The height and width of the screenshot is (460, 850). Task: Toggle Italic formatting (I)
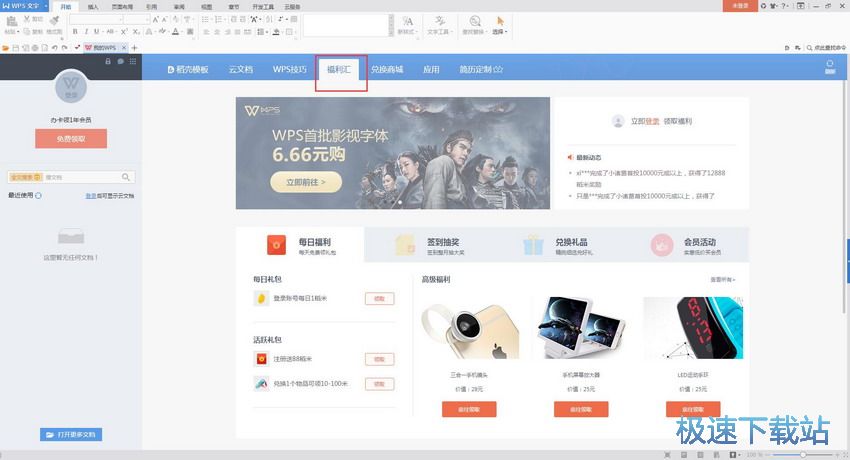[86, 32]
